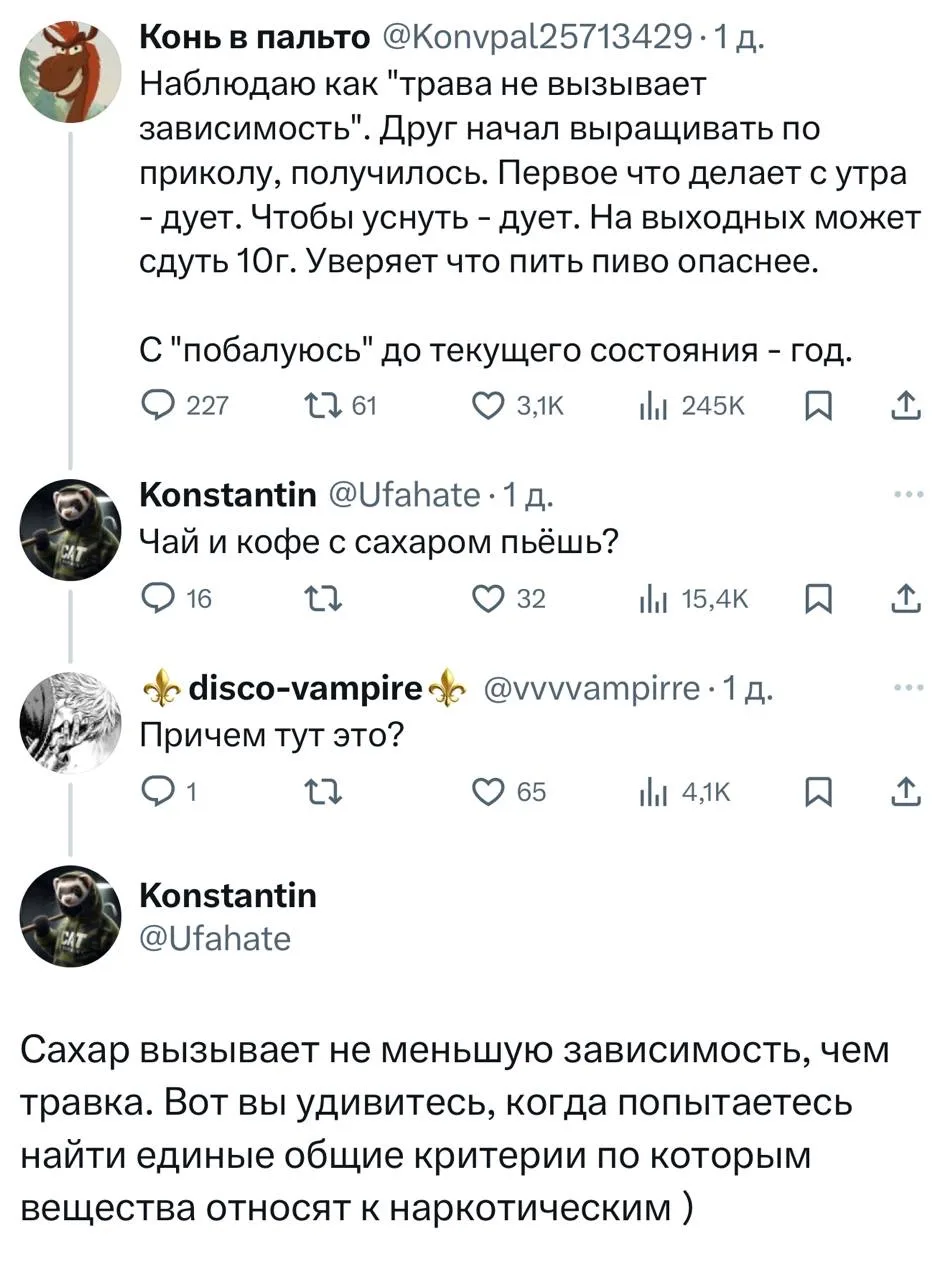Open more options on disco-vampire's reply

905,688
